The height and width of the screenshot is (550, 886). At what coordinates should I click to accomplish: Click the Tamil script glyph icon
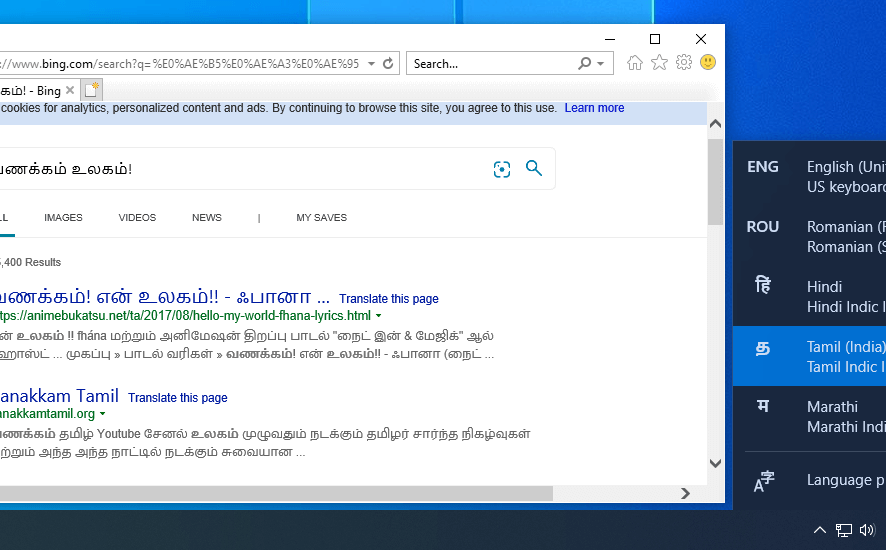point(763,348)
